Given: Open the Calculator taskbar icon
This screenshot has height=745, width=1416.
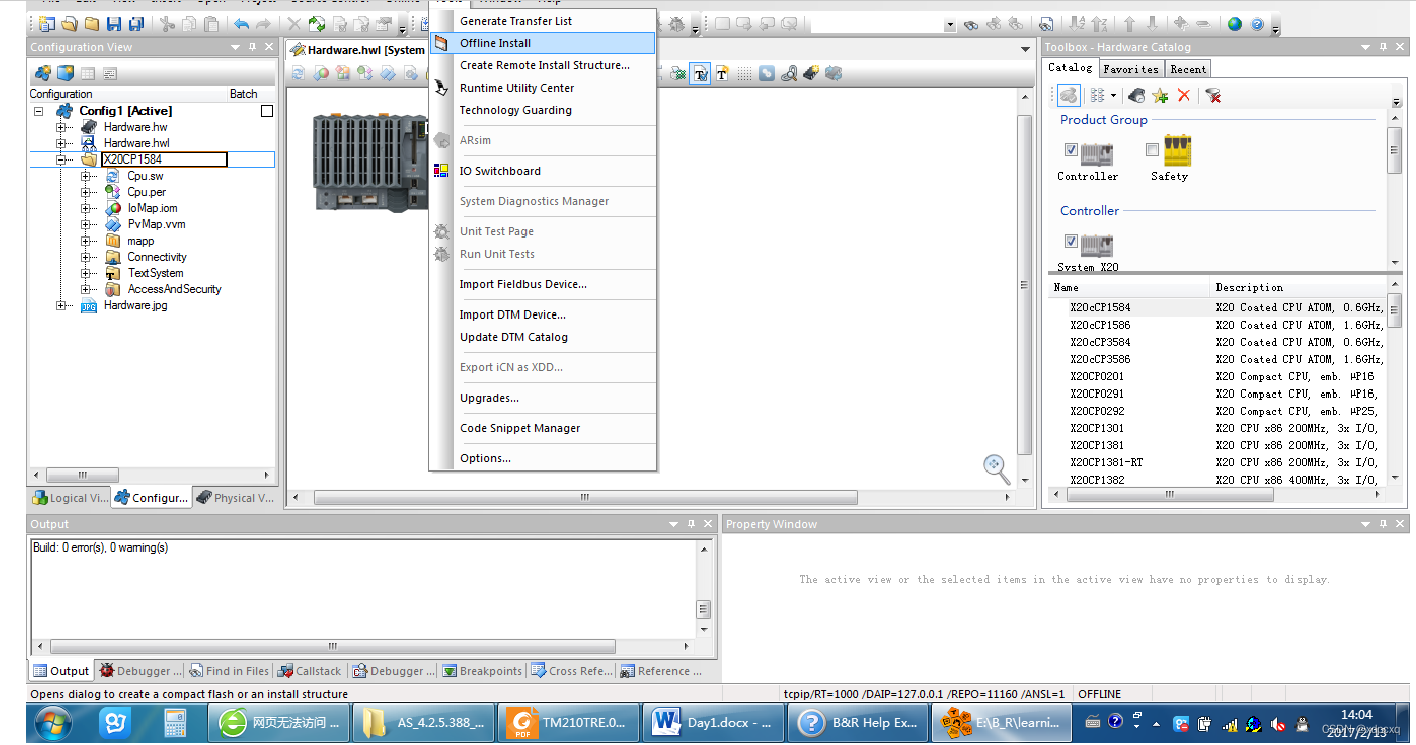Looking at the screenshot, I should click(176, 721).
